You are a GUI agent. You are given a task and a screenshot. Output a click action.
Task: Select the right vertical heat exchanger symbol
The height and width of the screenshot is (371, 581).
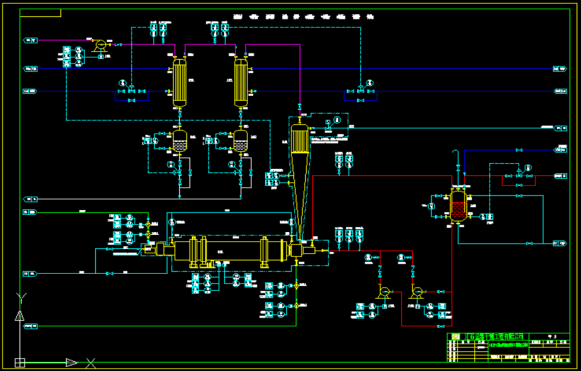click(241, 82)
